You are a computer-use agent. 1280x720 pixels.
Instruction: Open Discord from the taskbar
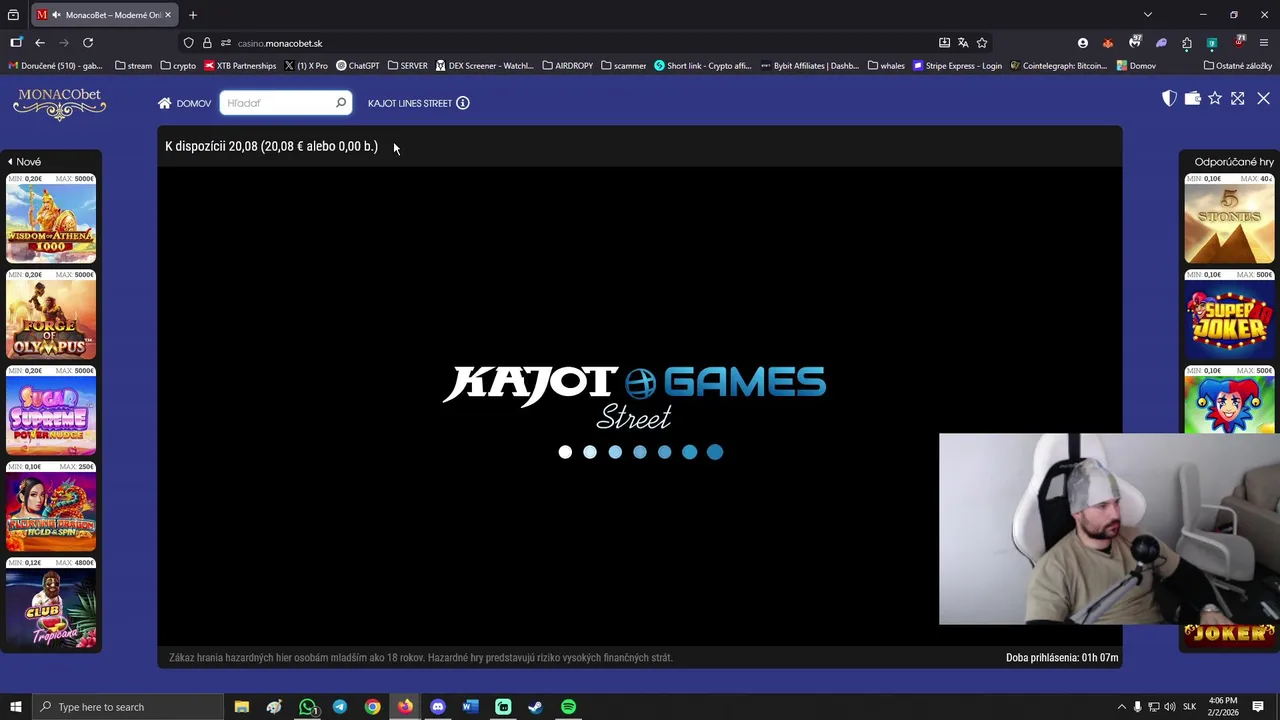pos(438,707)
